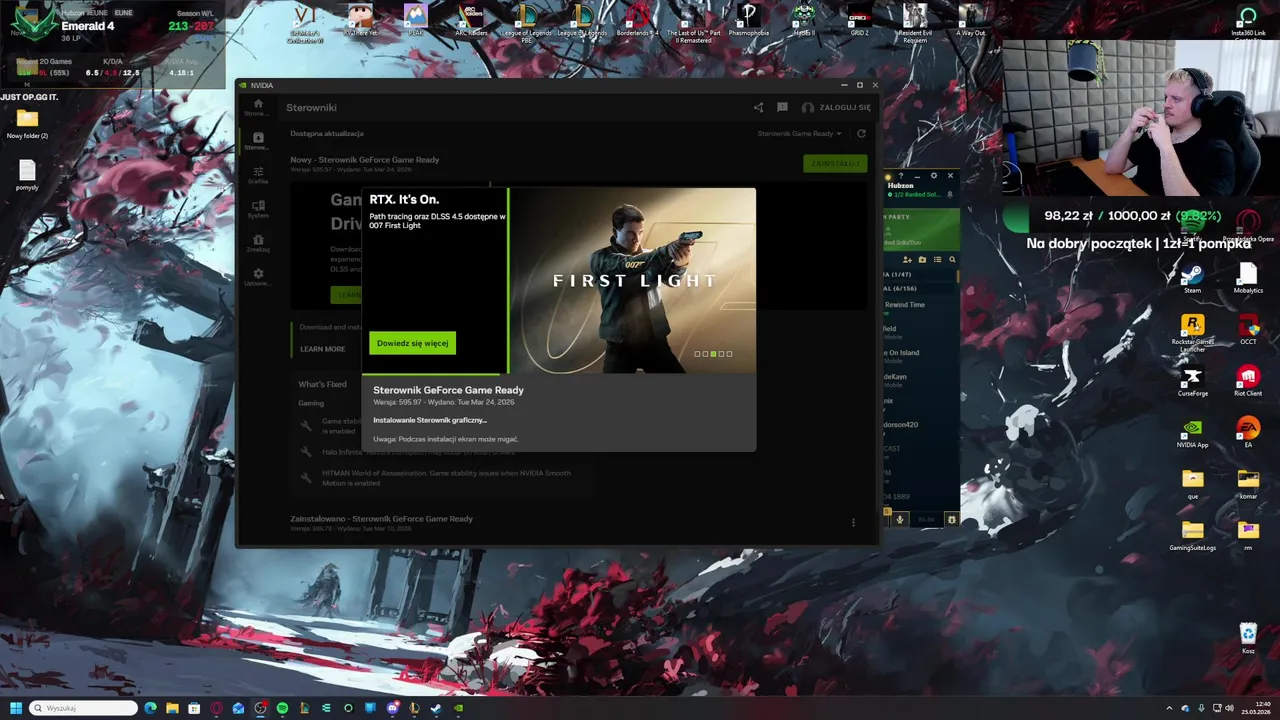Expand the 'Sterownik Game Ready' driver type dropdown
The width and height of the screenshot is (1280, 720).
pyautogui.click(x=799, y=133)
